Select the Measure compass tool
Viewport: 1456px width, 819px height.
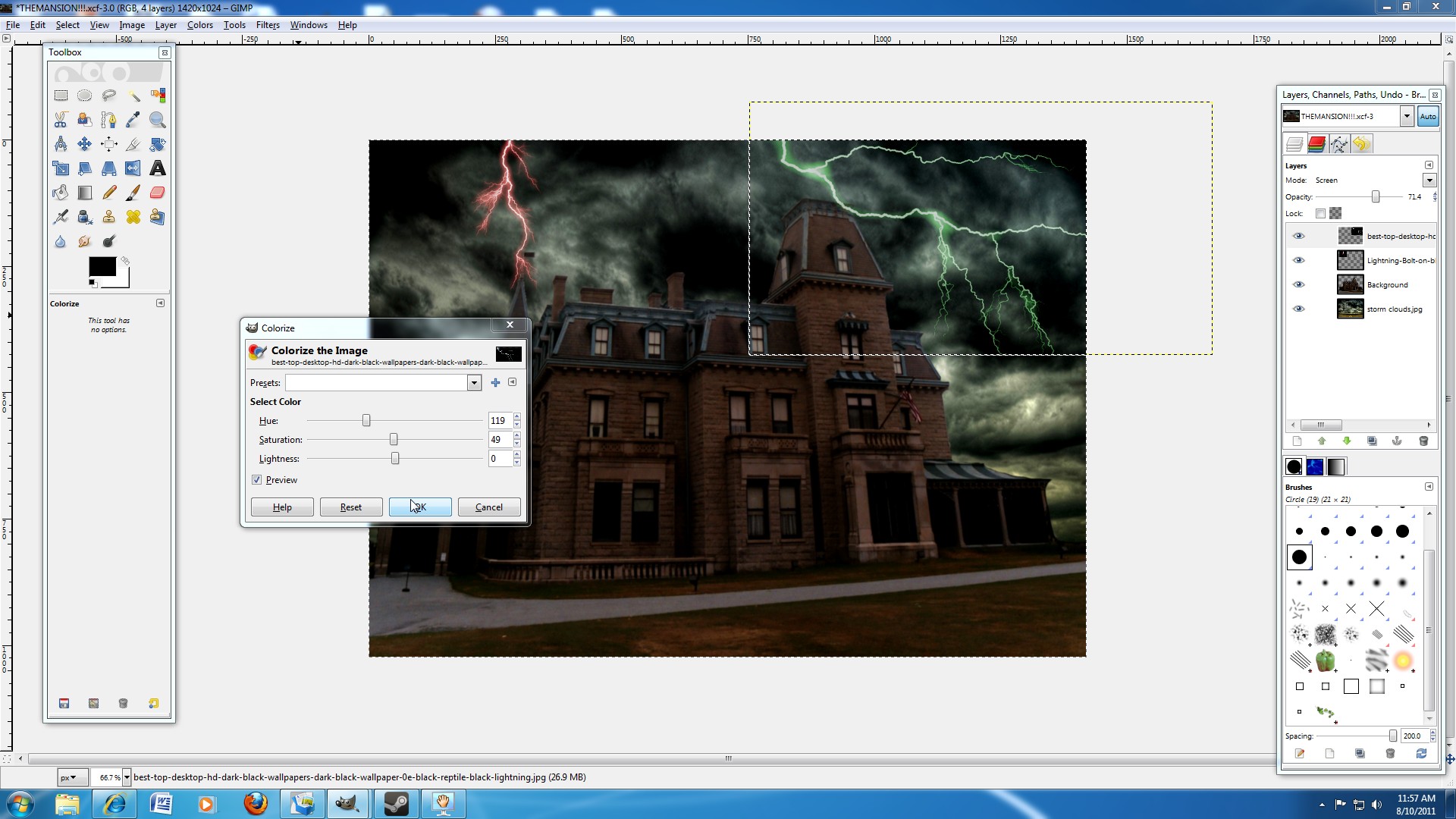click(x=61, y=144)
